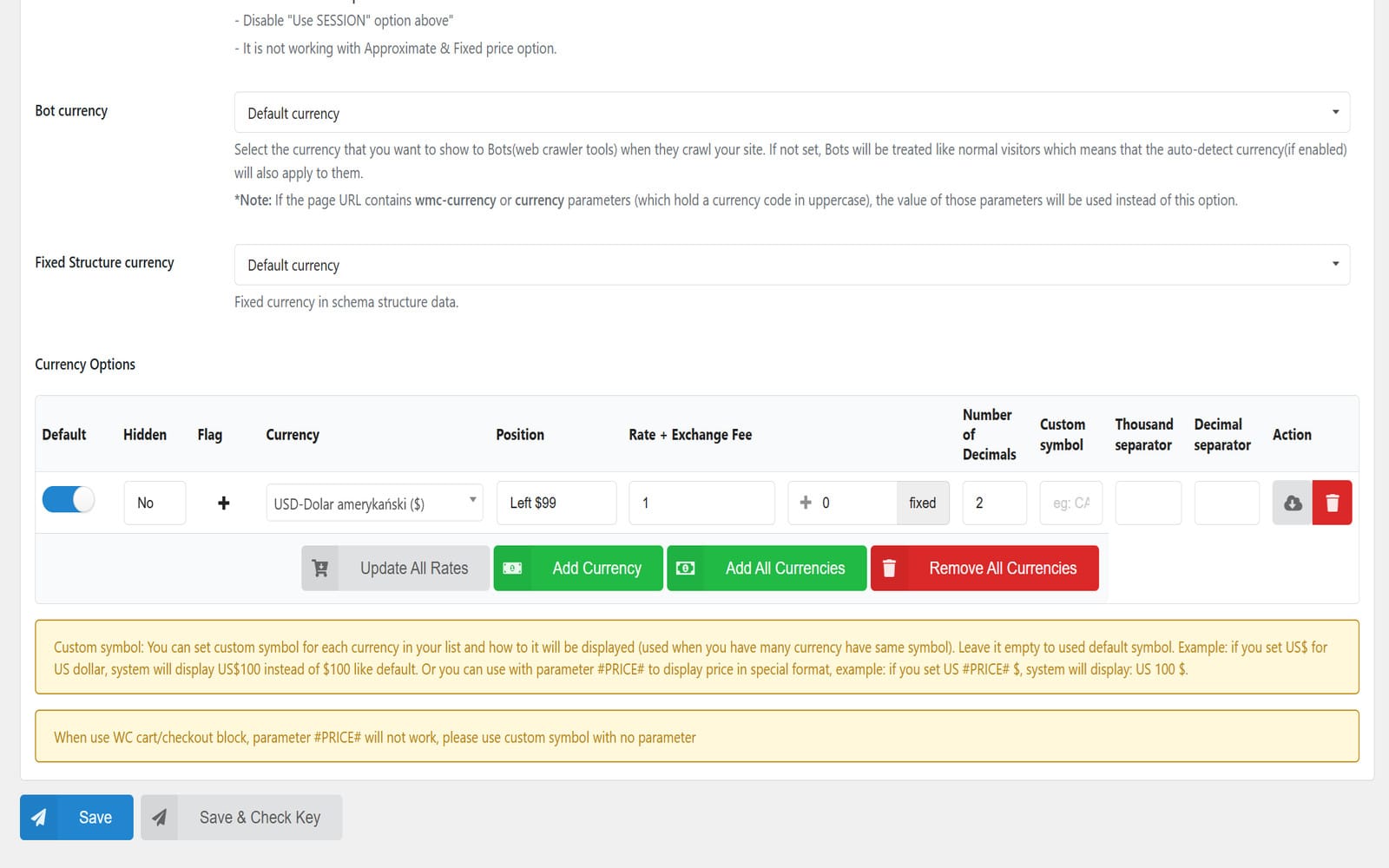Click the plus flag icon for USD row
Image resolution: width=1389 pixels, height=868 pixels.
223,503
